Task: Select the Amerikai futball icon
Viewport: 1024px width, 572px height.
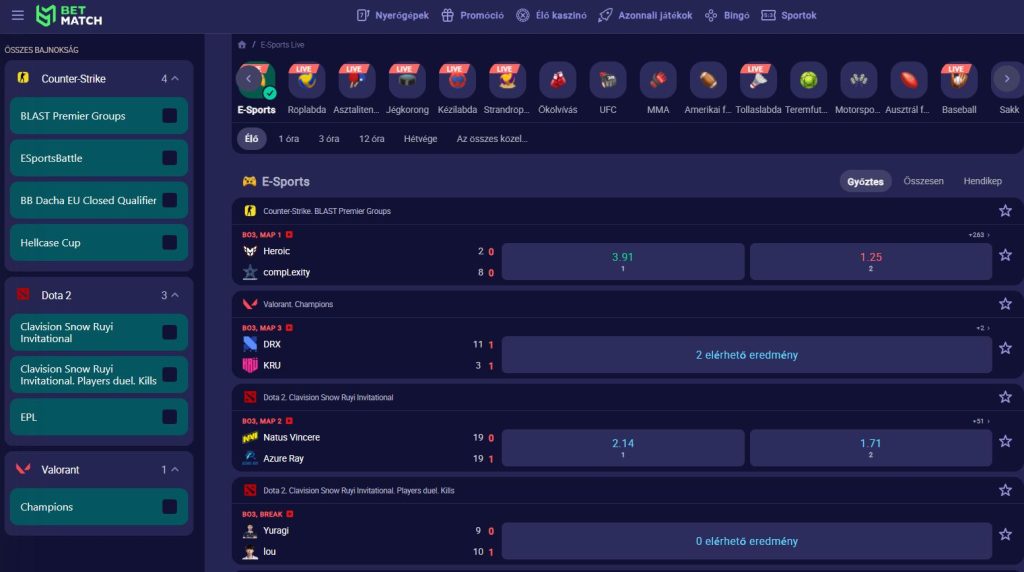Action: 708,80
